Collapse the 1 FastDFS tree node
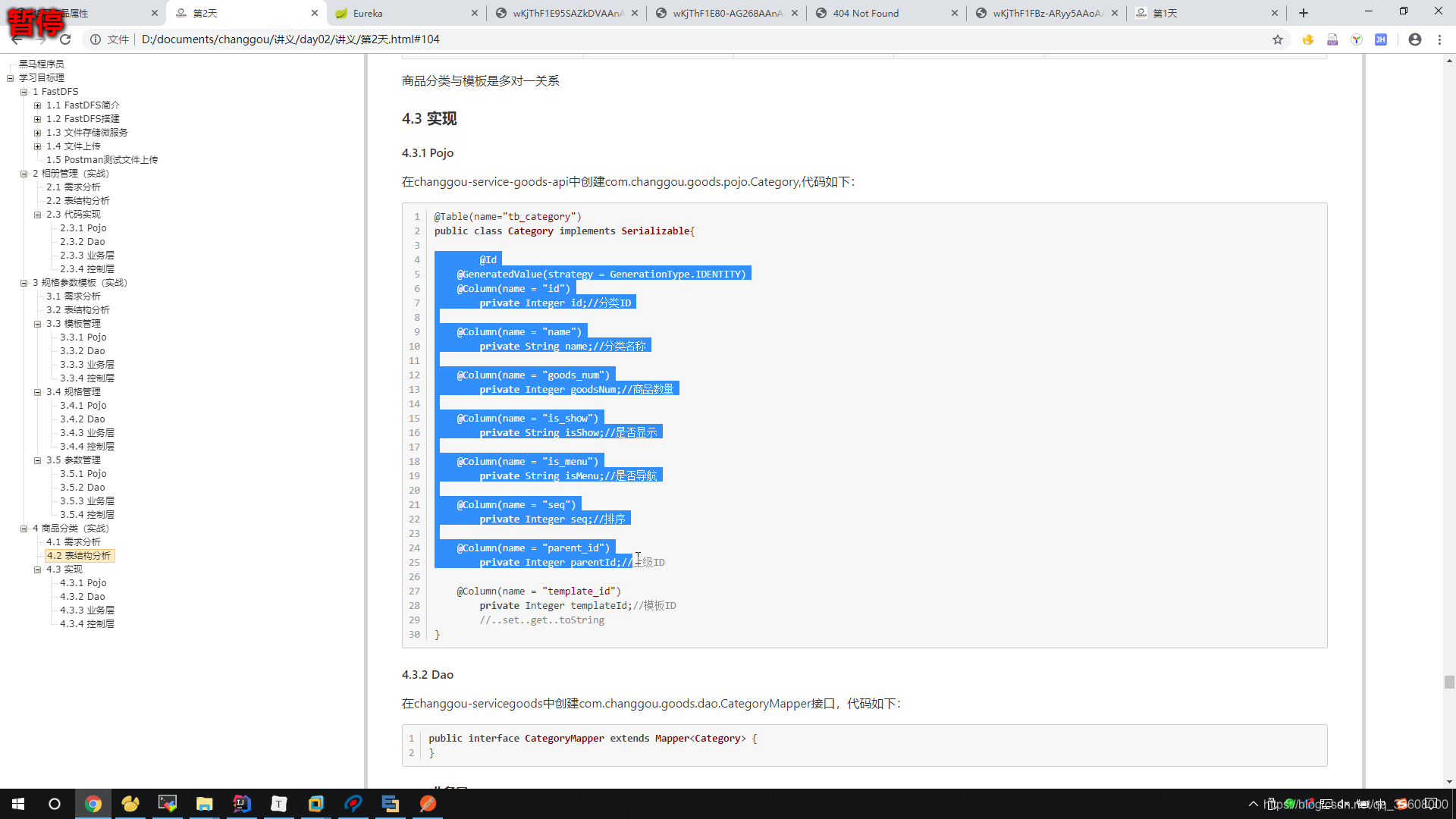The image size is (1456, 819). [24, 92]
